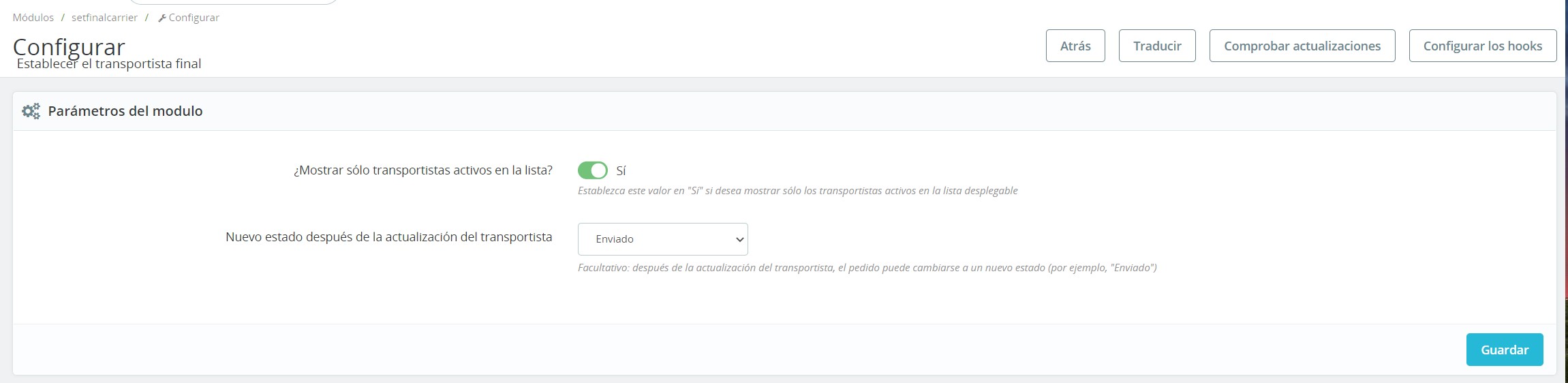Click the gears icon beside Parámetros del modulo
This screenshot has height=383, width=1568.
(31, 111)
